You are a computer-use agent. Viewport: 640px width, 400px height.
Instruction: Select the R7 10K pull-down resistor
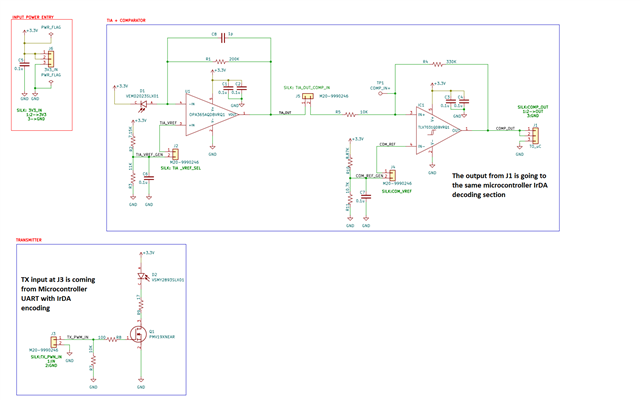(93, 361)
